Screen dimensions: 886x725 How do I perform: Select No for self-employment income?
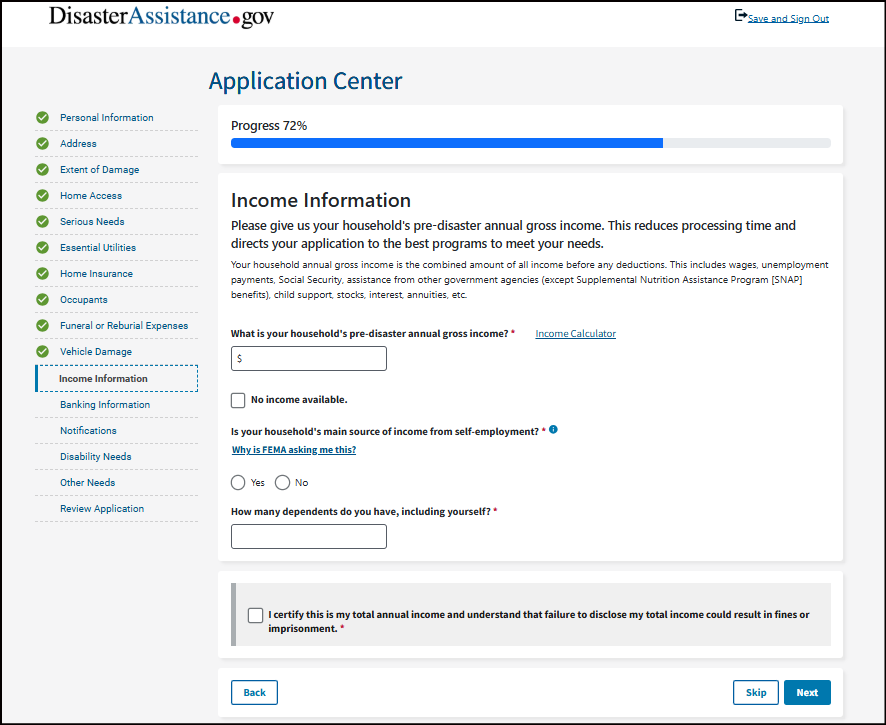pos(282,482)
